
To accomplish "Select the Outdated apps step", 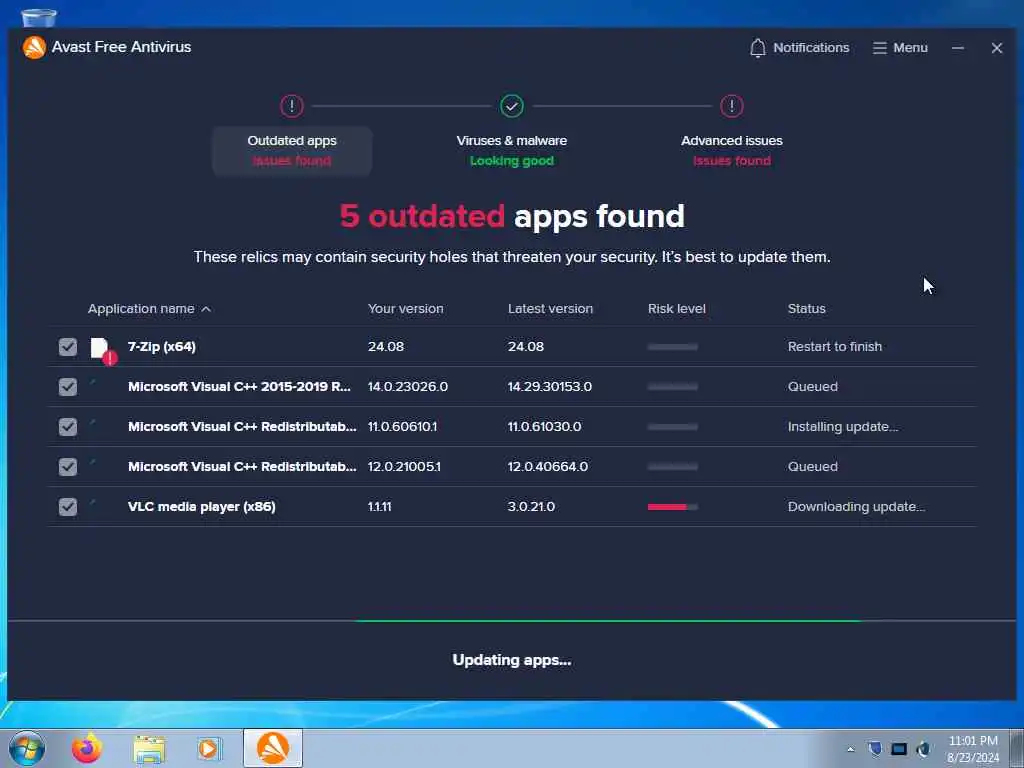I will 292,151.
